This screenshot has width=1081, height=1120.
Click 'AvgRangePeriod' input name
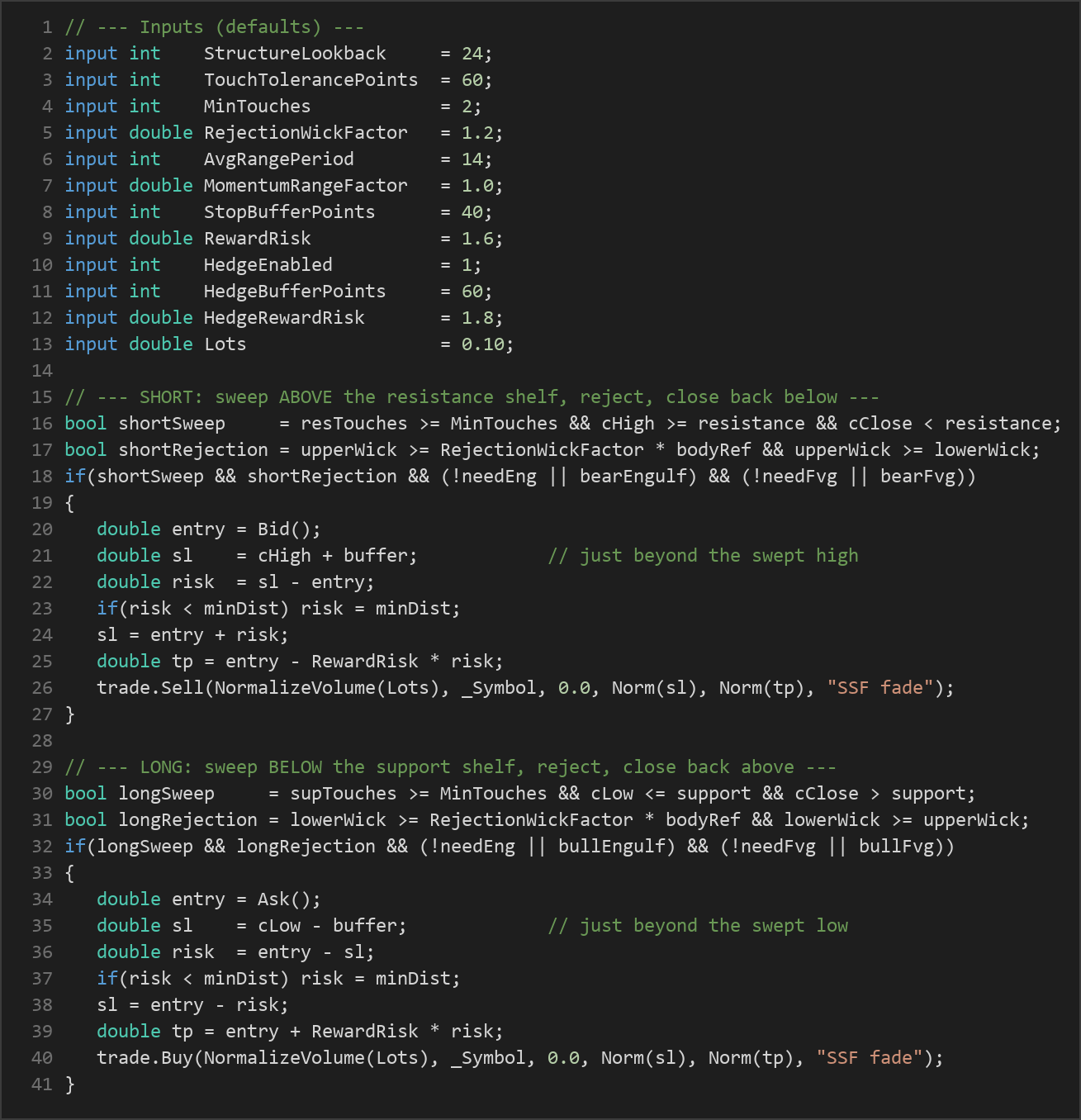point(279,159)
